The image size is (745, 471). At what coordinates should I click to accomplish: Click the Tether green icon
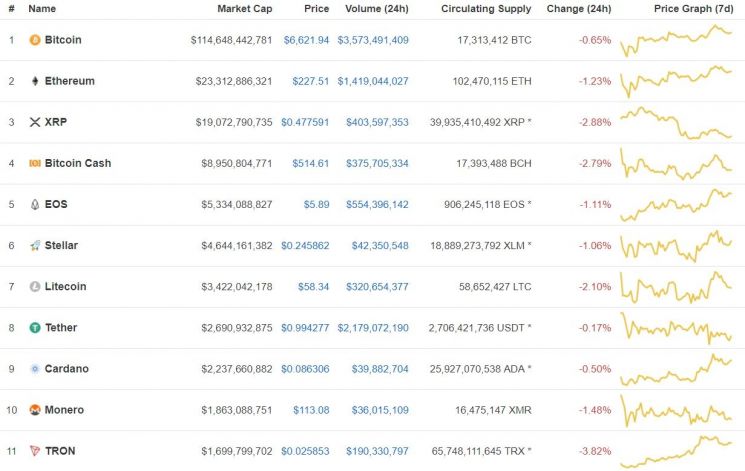tap(35, 327)
